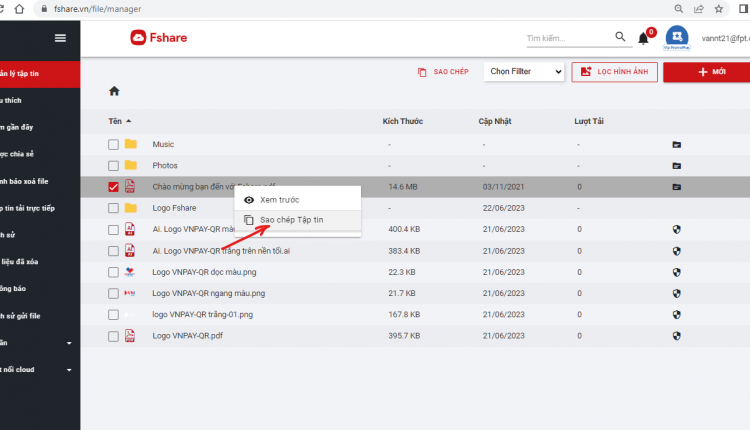Tick the Logo Fshare folder checkbox
Image resolution: width=750 pixels, height=430 pixels.
[x=113, y=208]
